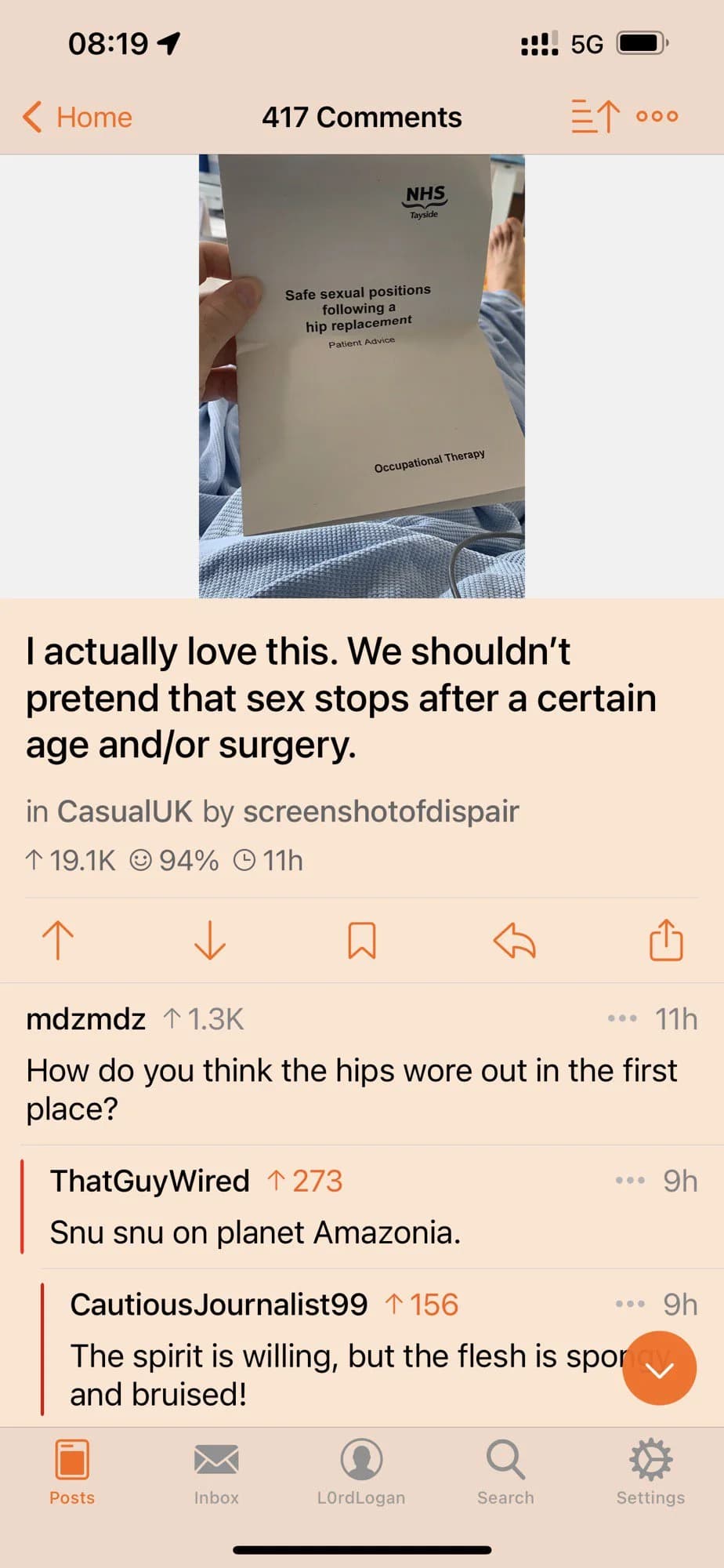Open the comment sort options
This screenshot has height=1568, width=724.
point(595,117)
